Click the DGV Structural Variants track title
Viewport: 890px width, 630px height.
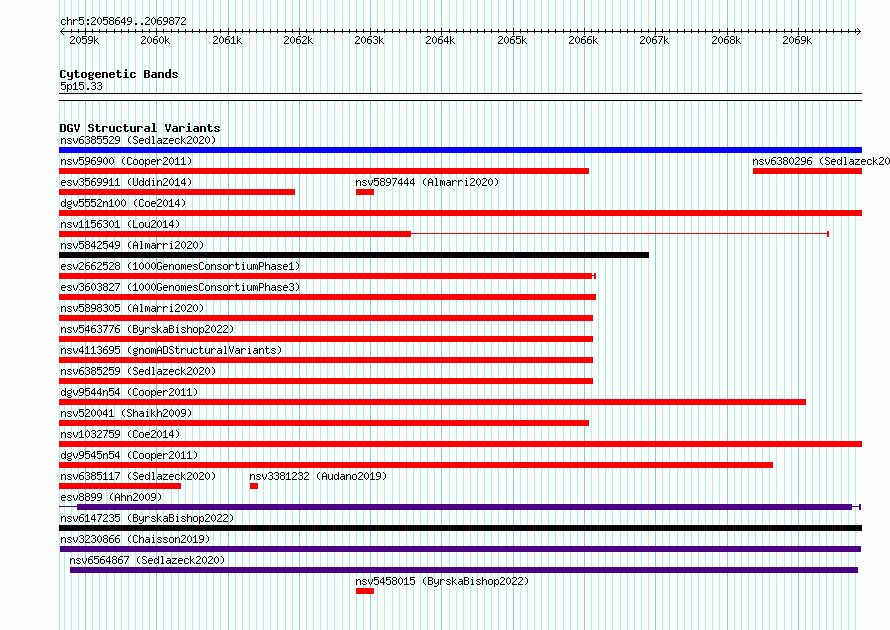pyautogui.click(x=140, y=128)
